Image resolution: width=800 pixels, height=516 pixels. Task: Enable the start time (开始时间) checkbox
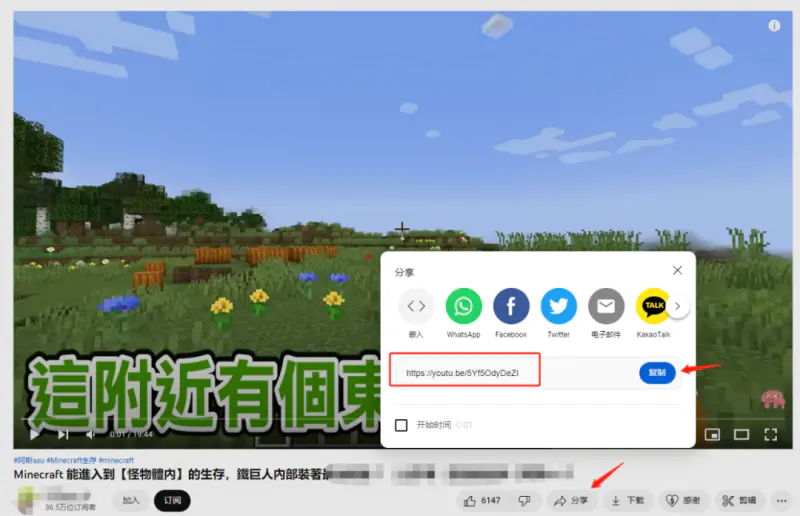pyautogui.click(x=402, y=425)
